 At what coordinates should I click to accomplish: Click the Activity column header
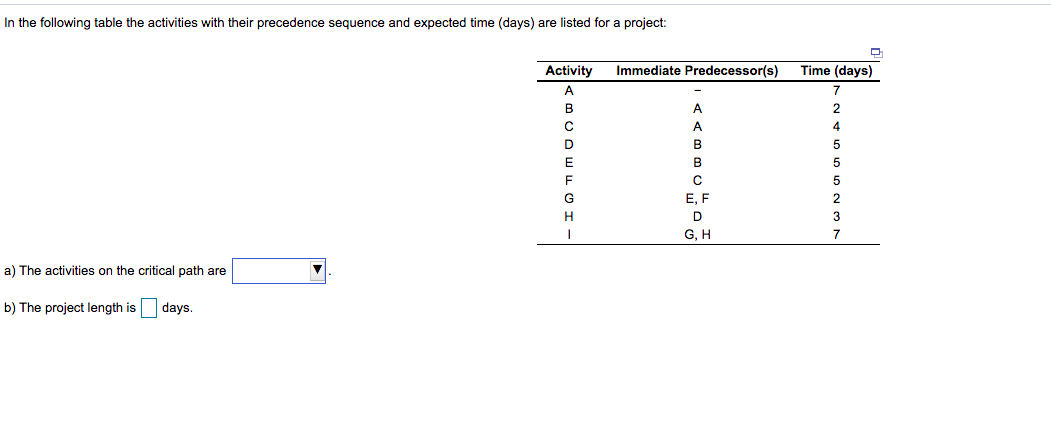569,70
